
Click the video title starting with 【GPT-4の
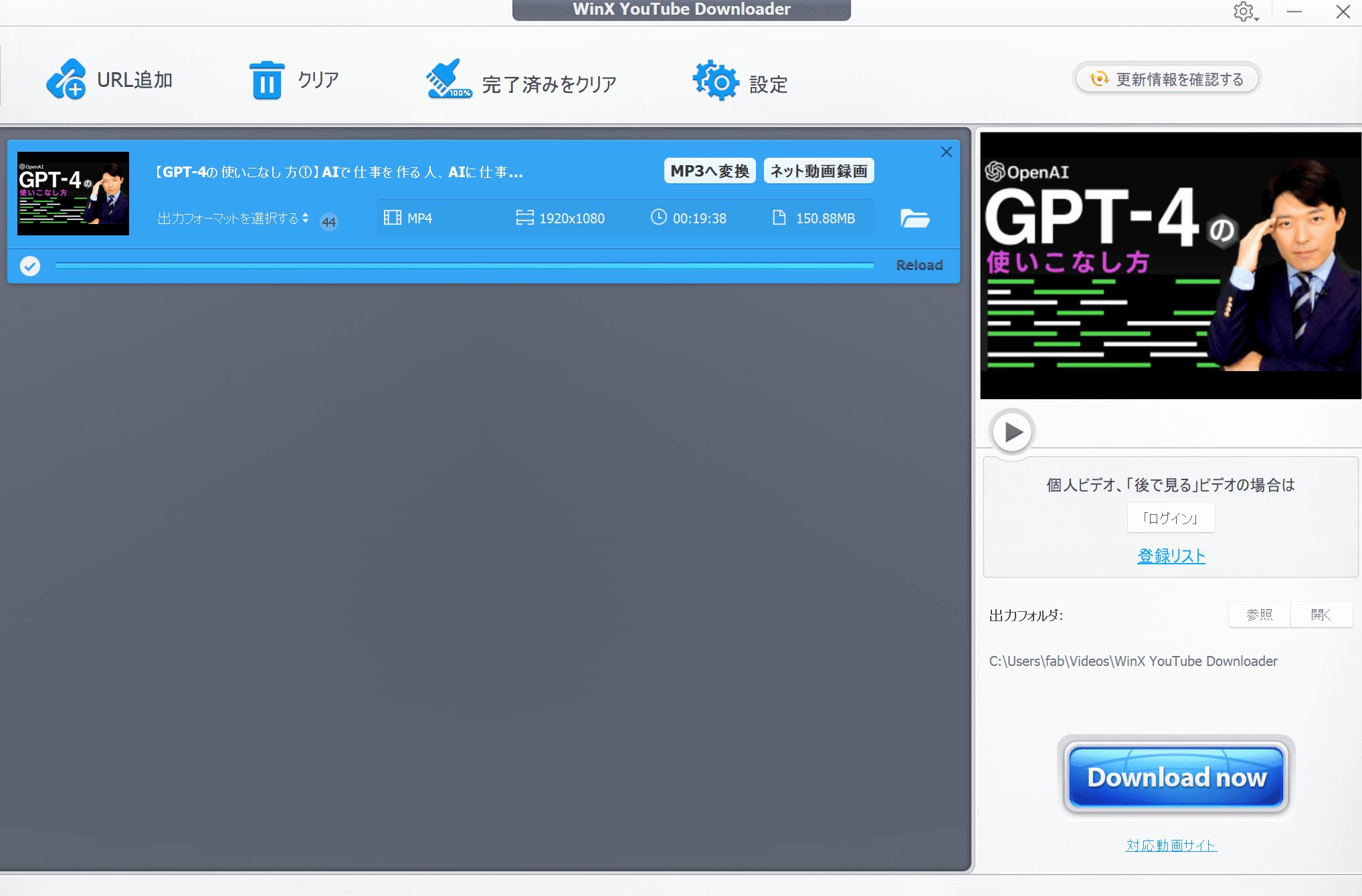point(338,172)
